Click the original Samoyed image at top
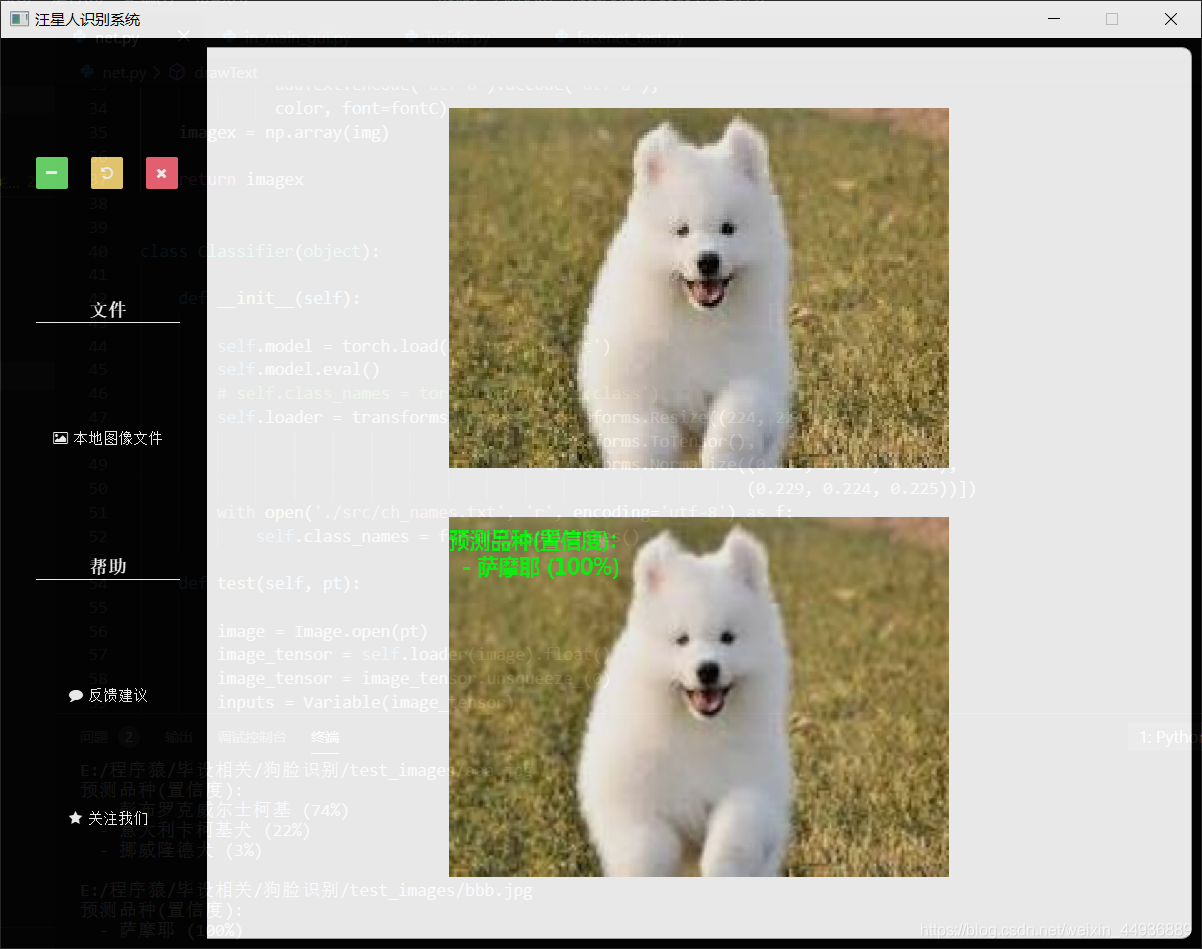This screenshot has width=1202, height=949. click(x=699, y=288)
